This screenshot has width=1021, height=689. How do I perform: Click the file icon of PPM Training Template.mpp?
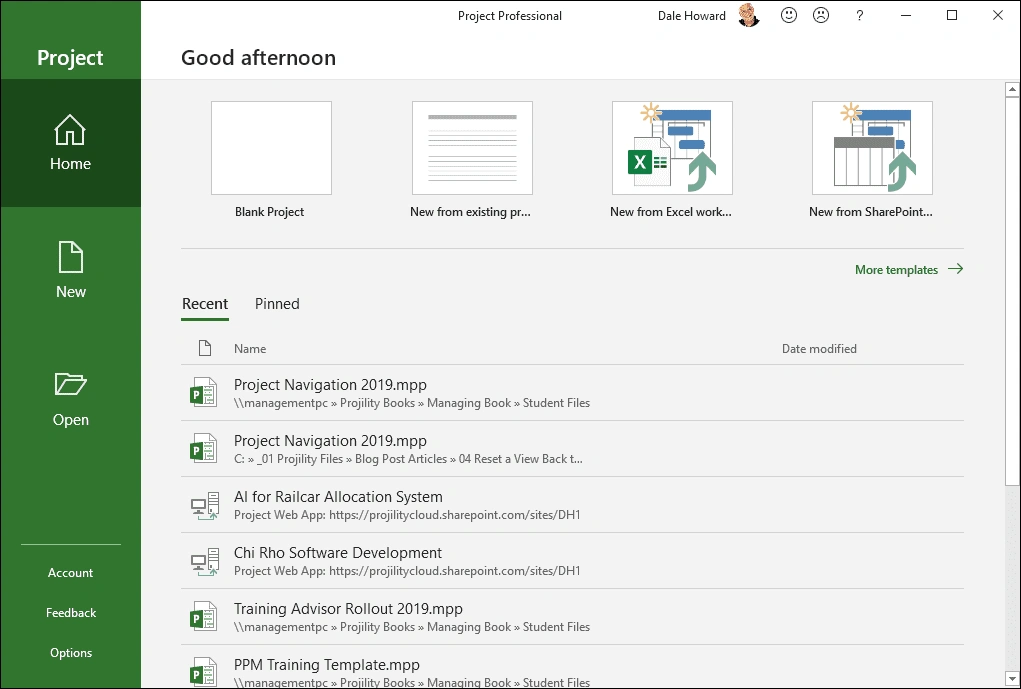[x=204, y=672]
